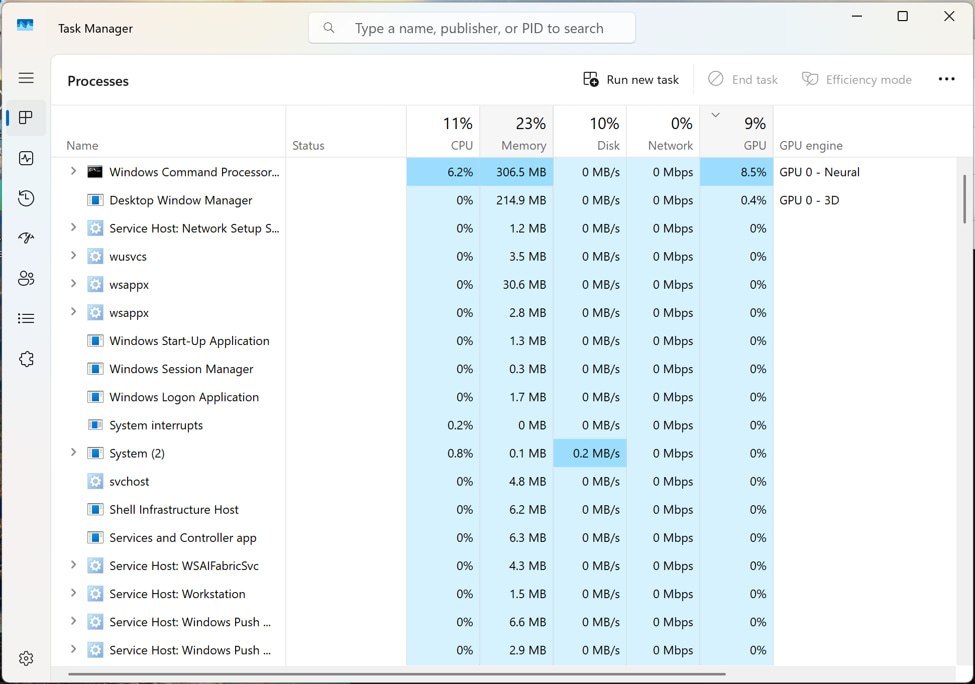This screenshot has width=975, height=684.
Task: Select the Desktop Window Manager row name
Action: tap(181, 200)
